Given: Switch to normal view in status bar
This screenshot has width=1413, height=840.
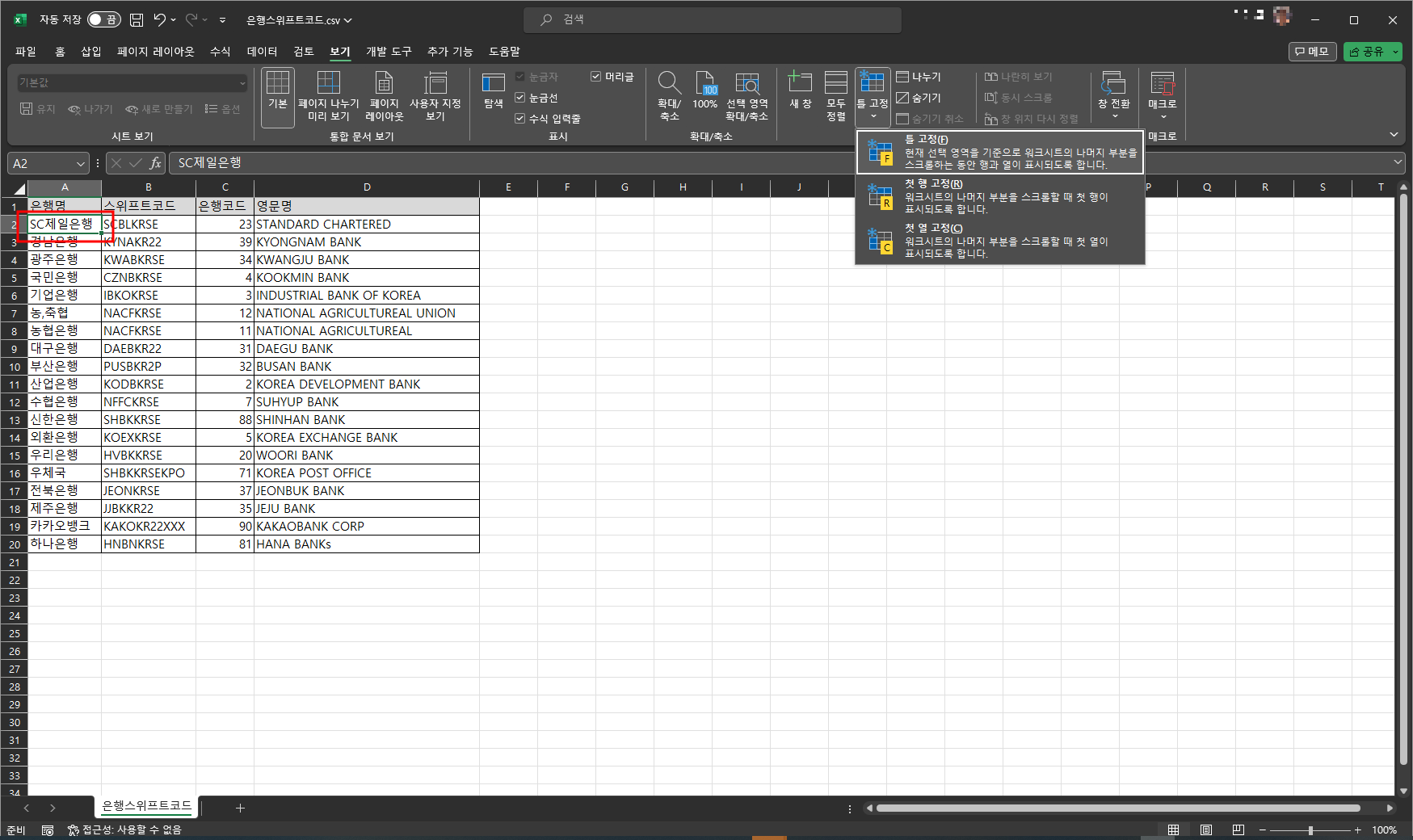Looking at the screenshot, I should (x=1173, y=830).
